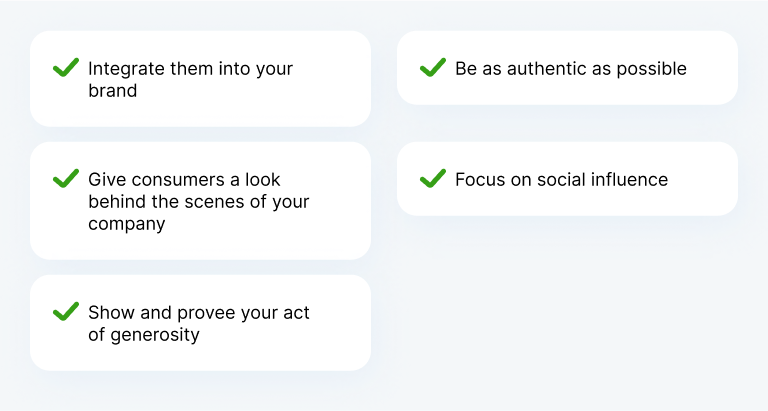The height and width of the screenshot is (411, 768).
Task: Select the word "company" in the left middle card
Action: pos(127,224)
